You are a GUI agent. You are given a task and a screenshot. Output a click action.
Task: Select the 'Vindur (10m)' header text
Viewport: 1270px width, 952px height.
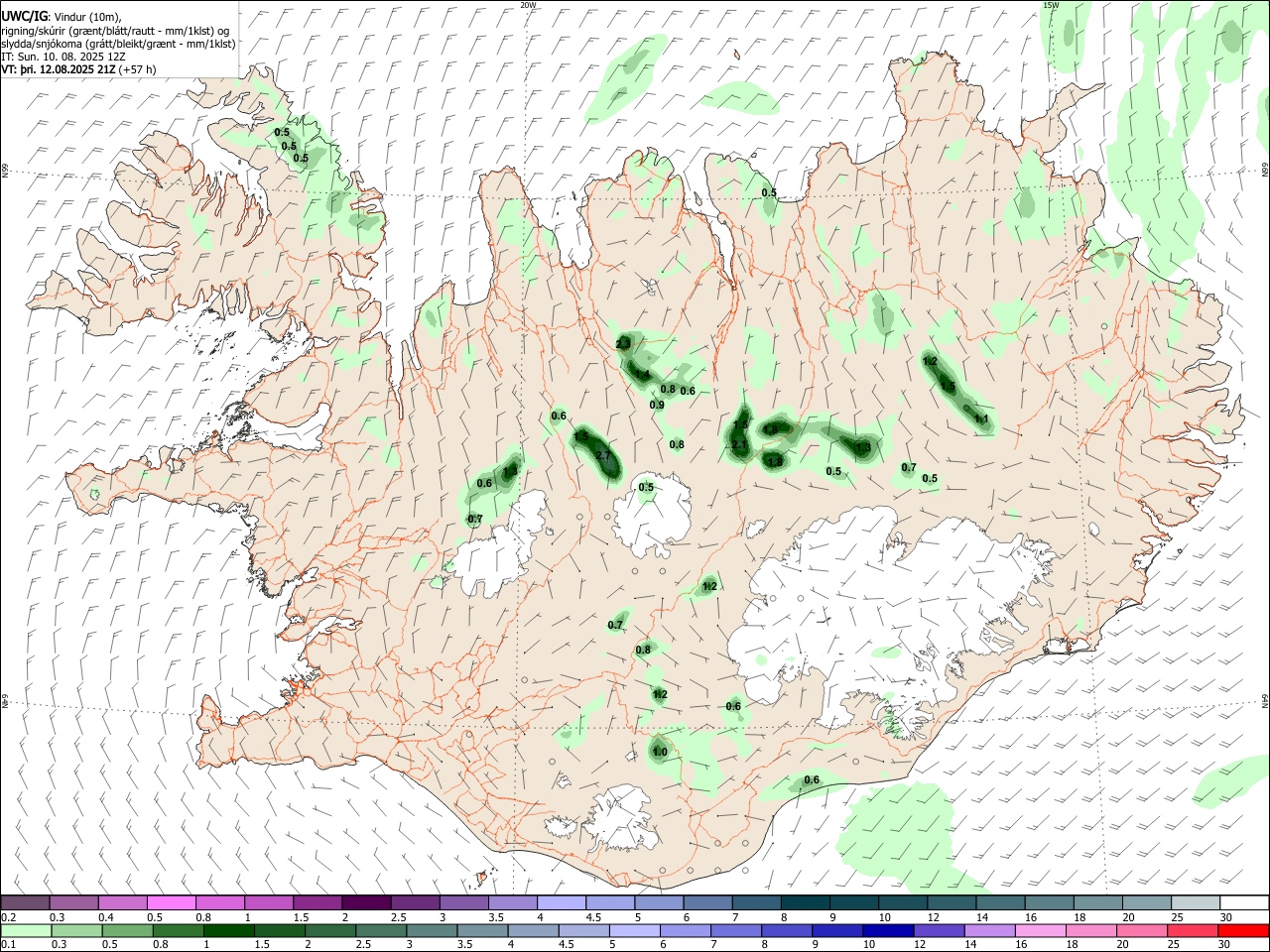pyautogui.click(x=85, y=17)
